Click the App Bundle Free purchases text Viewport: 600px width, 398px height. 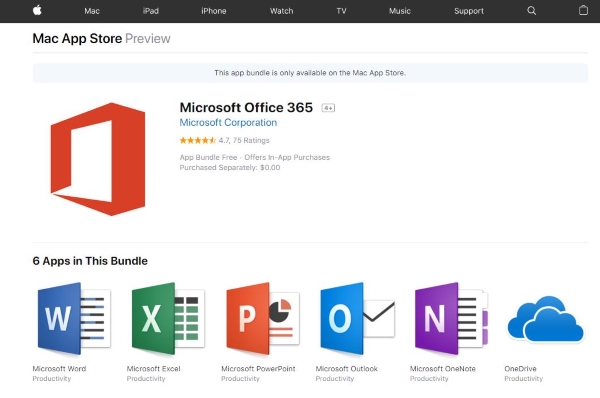click(254, 157)
